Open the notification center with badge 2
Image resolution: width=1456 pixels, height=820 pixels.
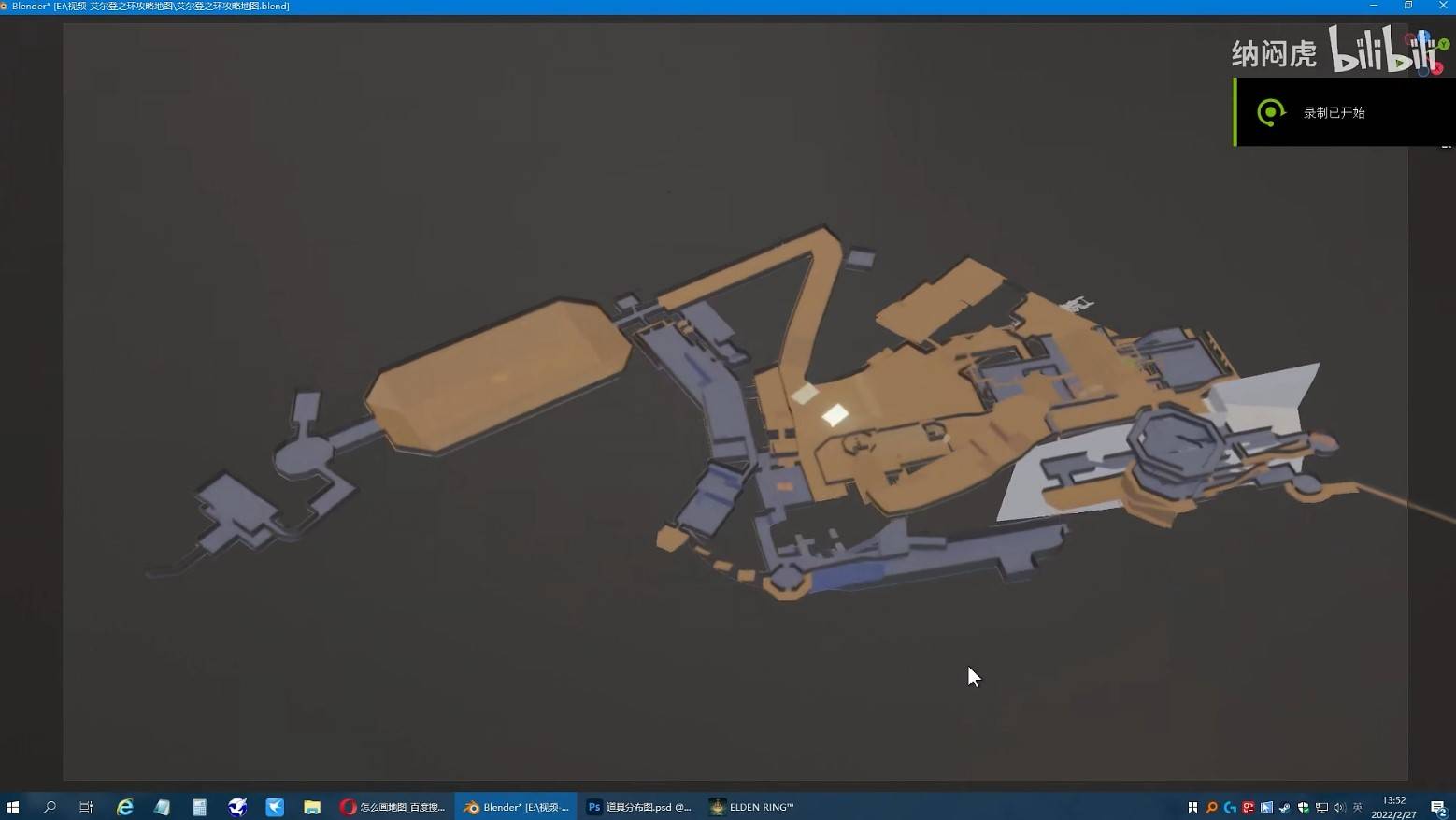point(1439,808)
